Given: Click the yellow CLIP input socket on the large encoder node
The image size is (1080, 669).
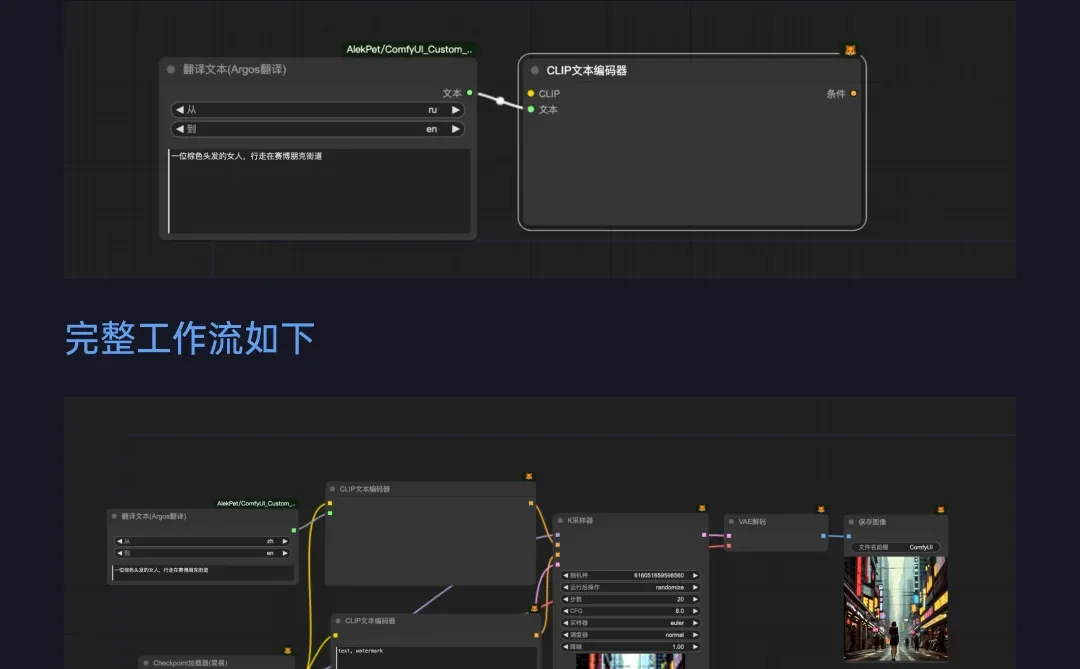Looking at the screenshot, I should (x=530, y=93).
